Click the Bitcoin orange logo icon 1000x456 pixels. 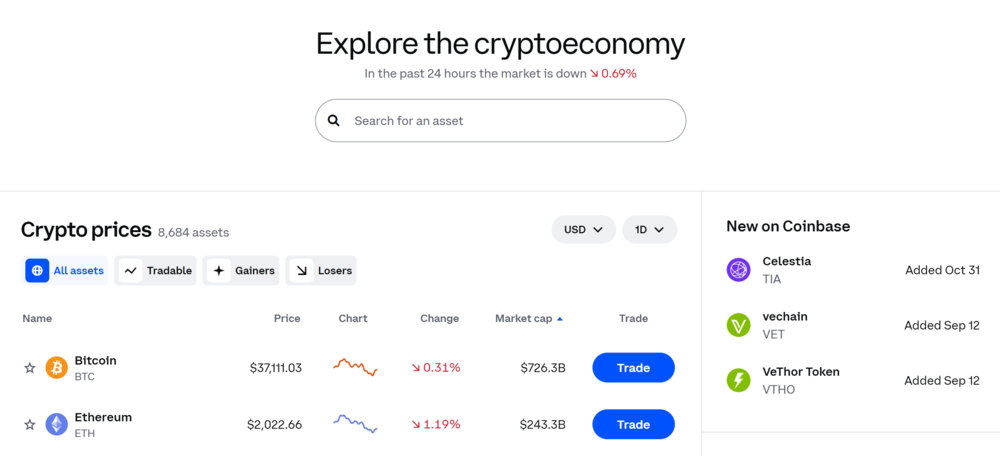point(56,368)
